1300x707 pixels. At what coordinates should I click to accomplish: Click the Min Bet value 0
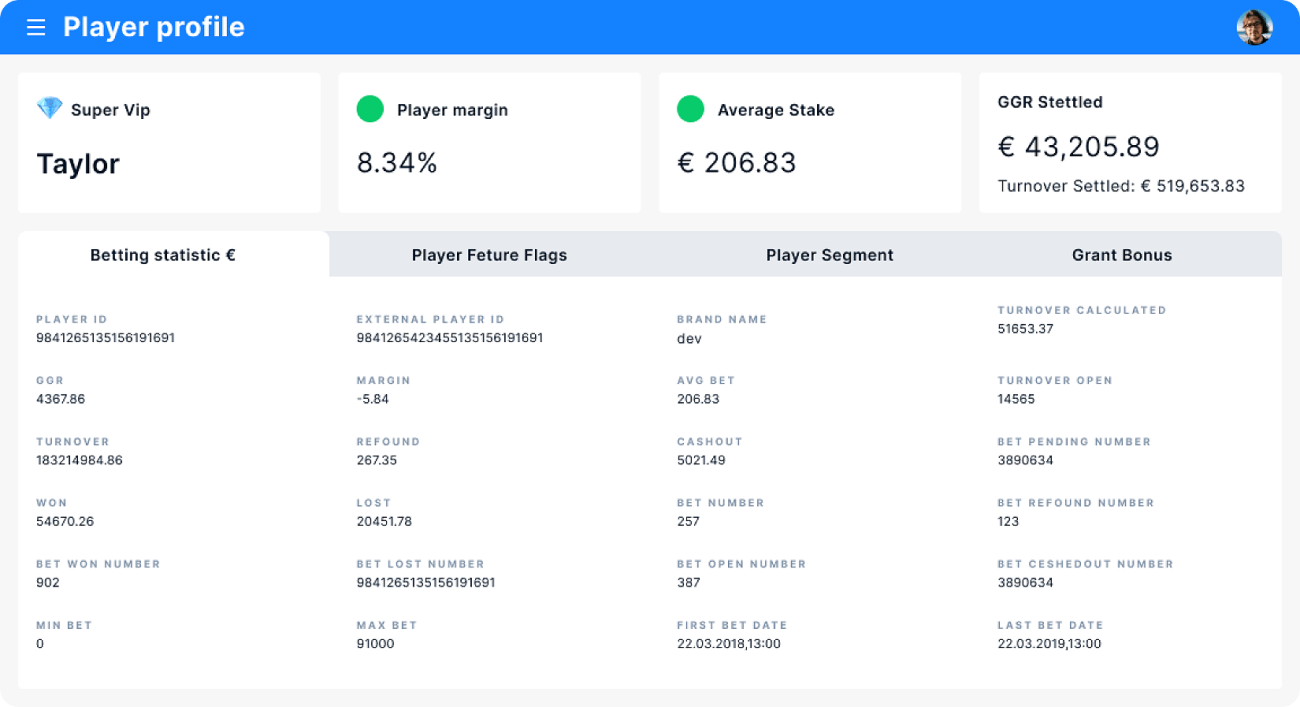coord(40,643)
